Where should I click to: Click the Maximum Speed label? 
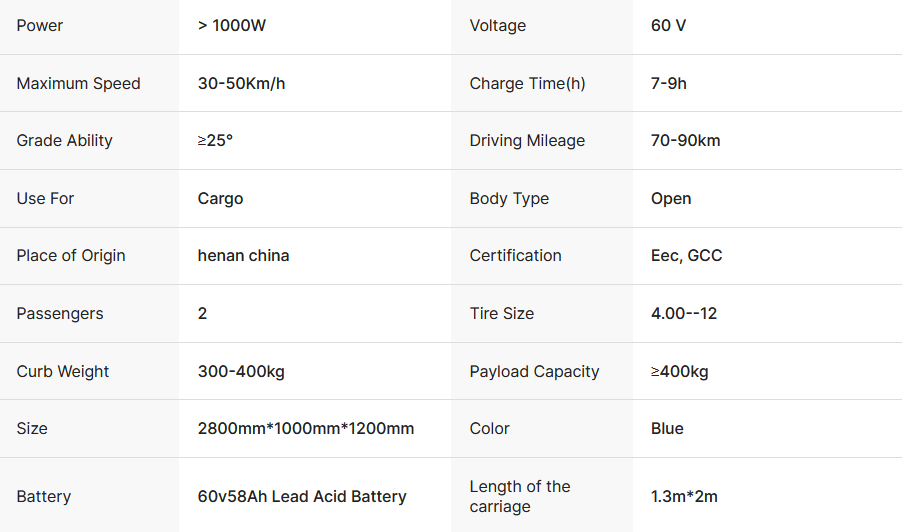pyautogui.click(x=78, y=84)
